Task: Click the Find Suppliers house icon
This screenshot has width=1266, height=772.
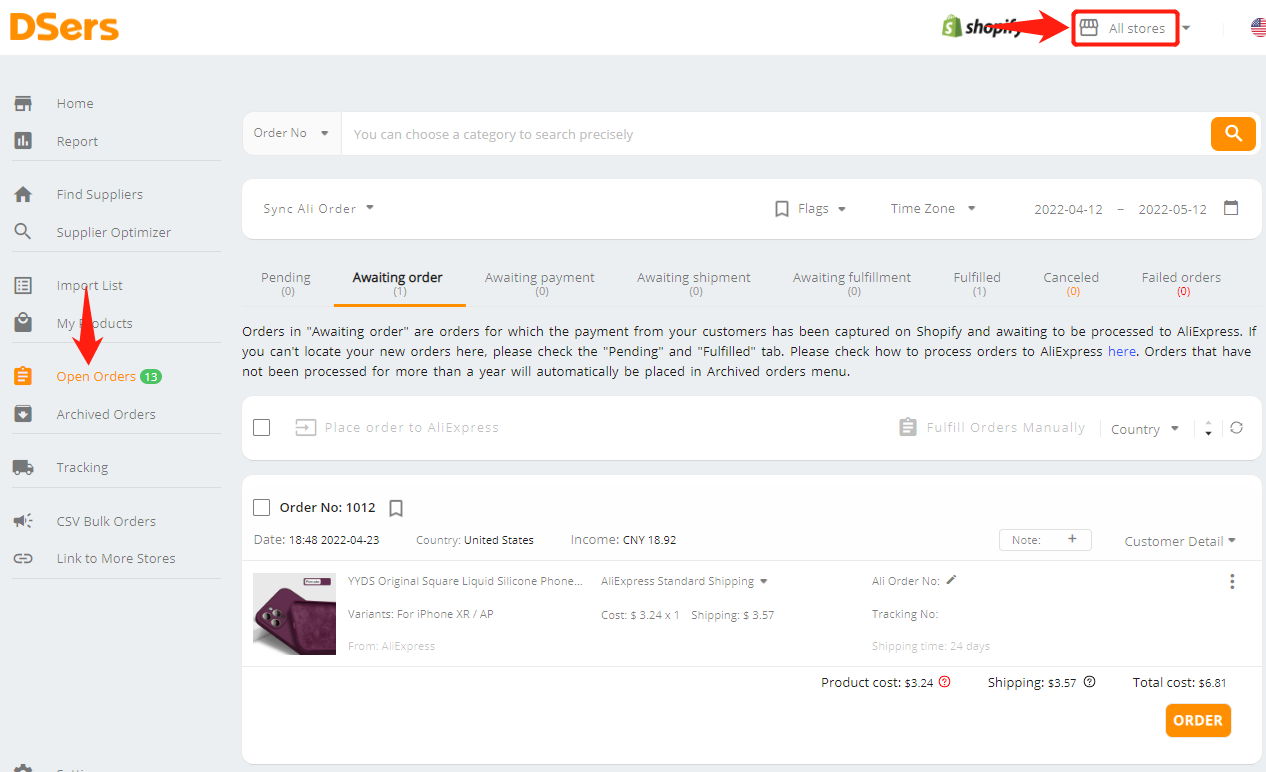Action: (23, 194)
